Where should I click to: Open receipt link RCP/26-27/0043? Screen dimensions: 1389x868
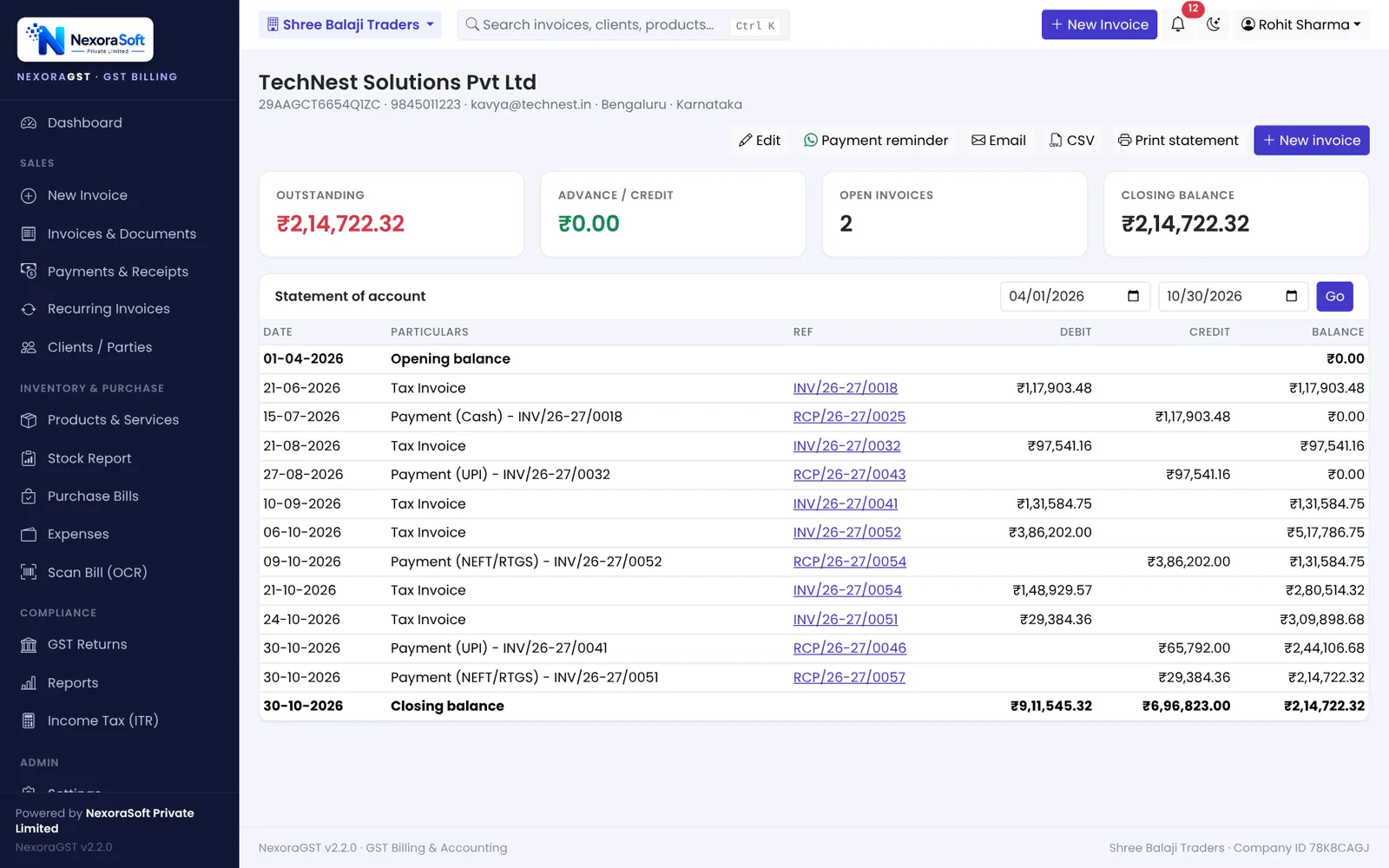[849, 475]
